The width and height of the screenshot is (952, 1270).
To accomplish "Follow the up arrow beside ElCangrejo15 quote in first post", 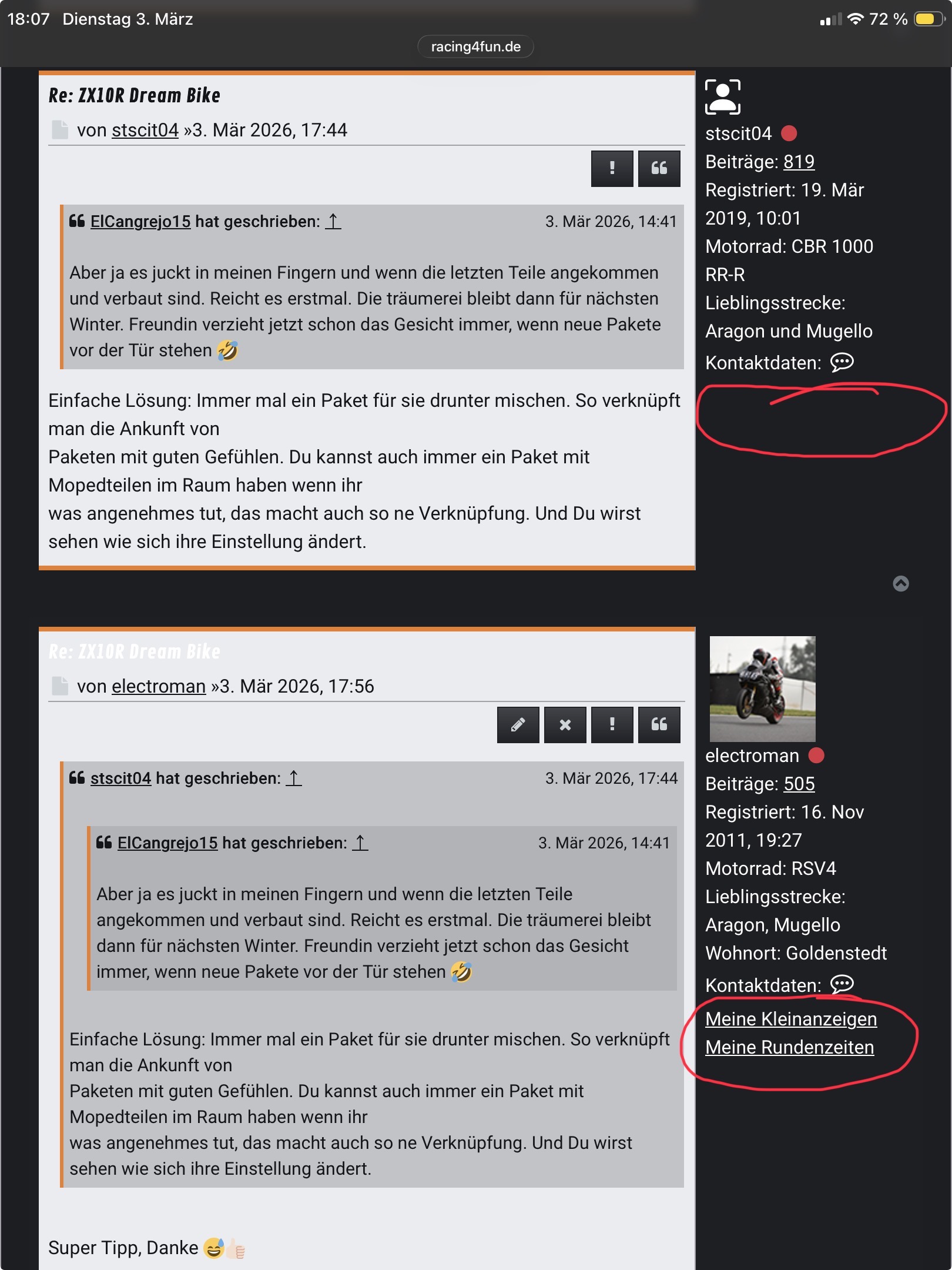I will click(x=333, y=222).
